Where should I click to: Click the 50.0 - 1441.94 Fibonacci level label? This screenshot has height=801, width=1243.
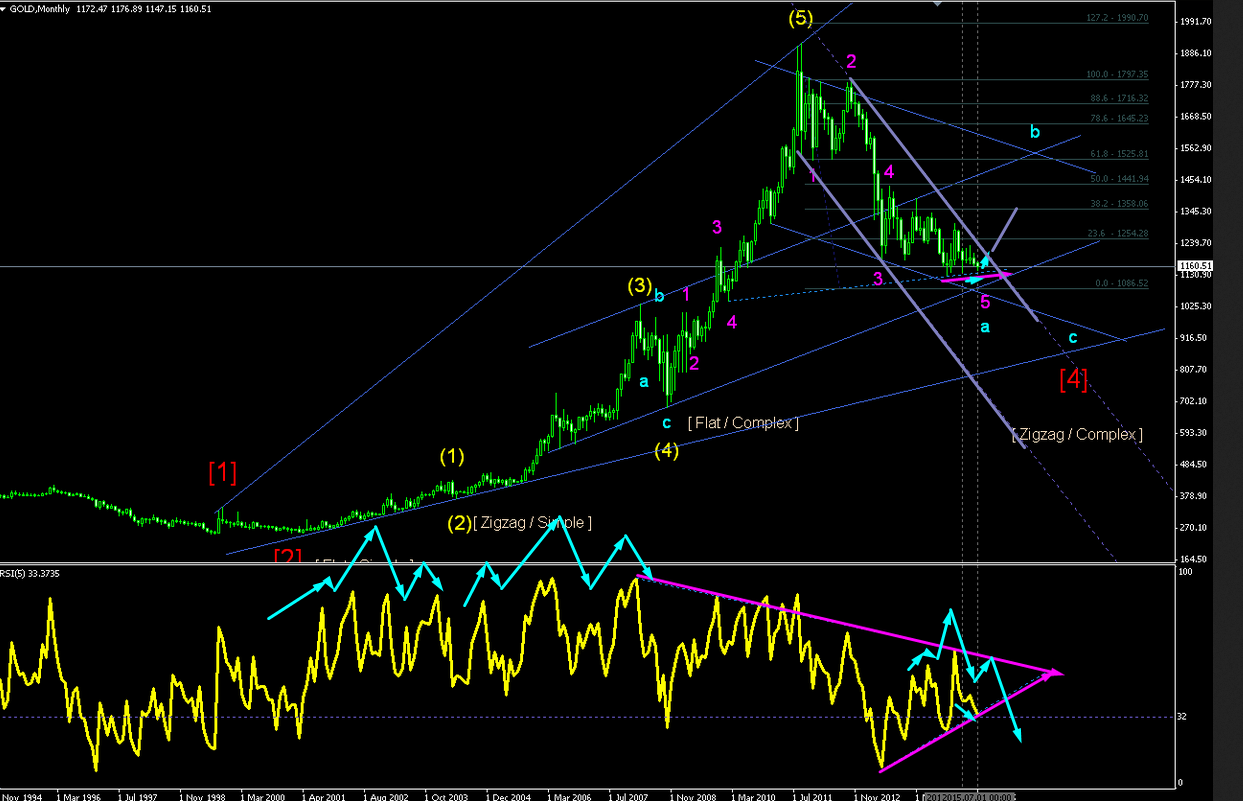tap(1118, 178)
